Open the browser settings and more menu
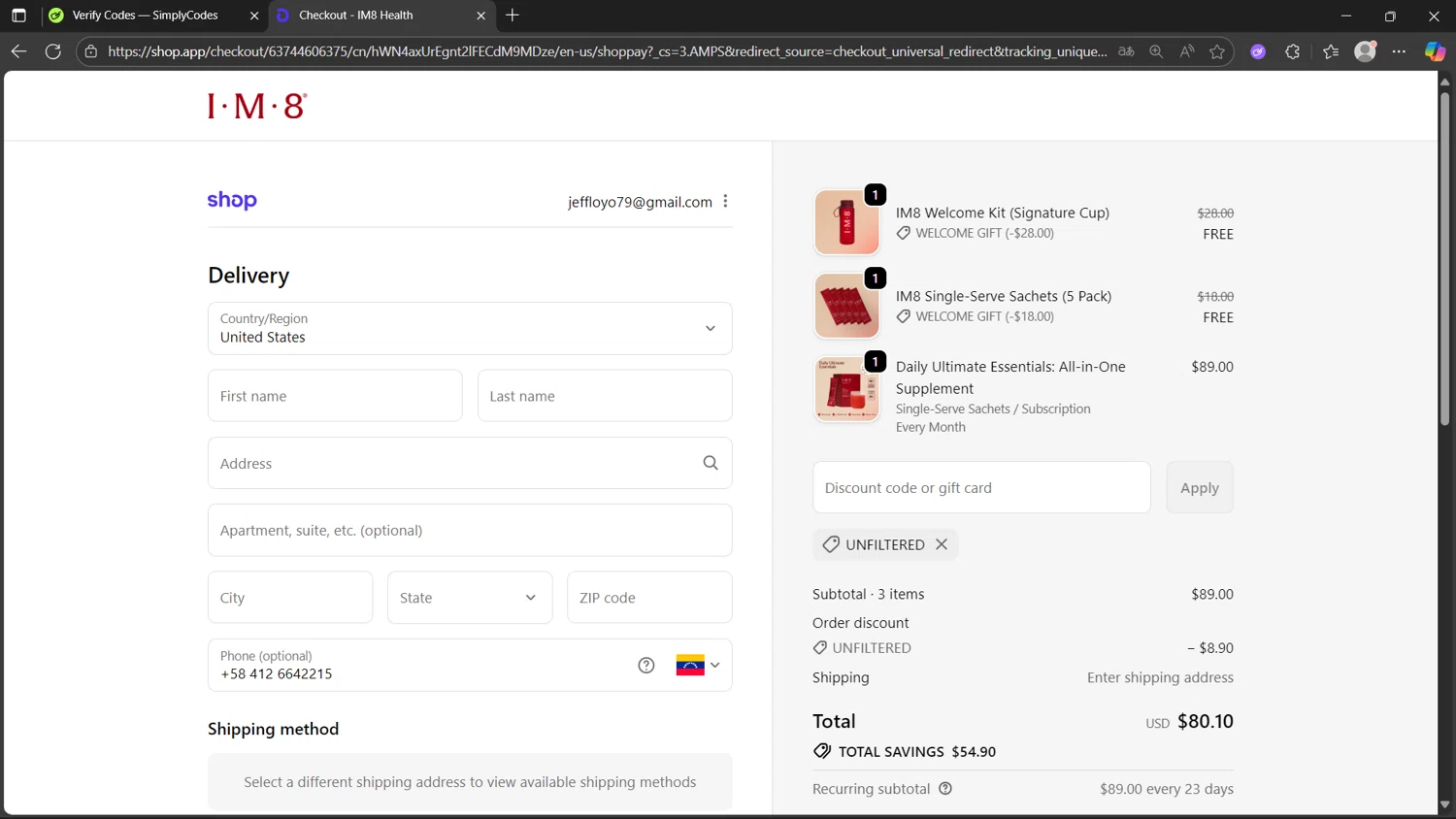The height and width of the screenshot is (819, 1456). click(x=1399, y=51)
